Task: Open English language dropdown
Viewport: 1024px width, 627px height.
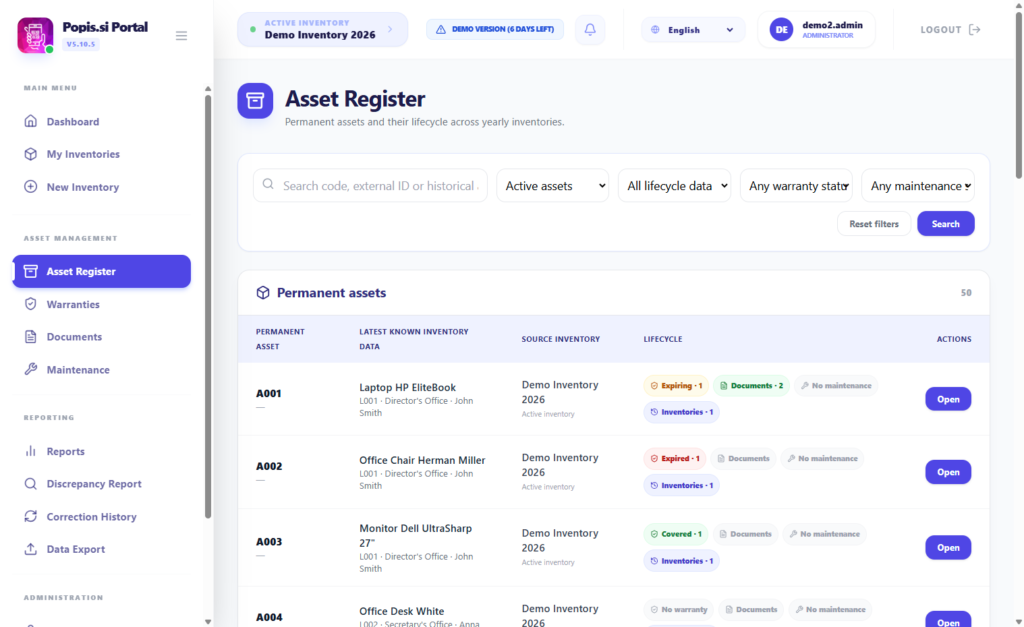Action: click(693, 29)
